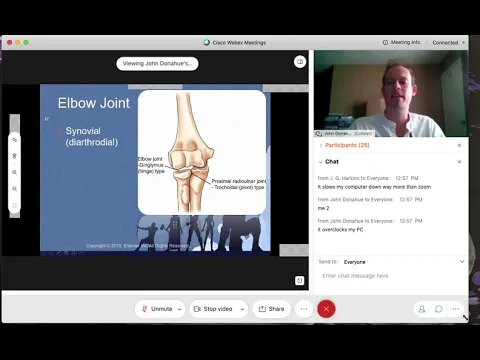The image size is (480, 360).
Task: Click the Share content button
Action: 271,309
